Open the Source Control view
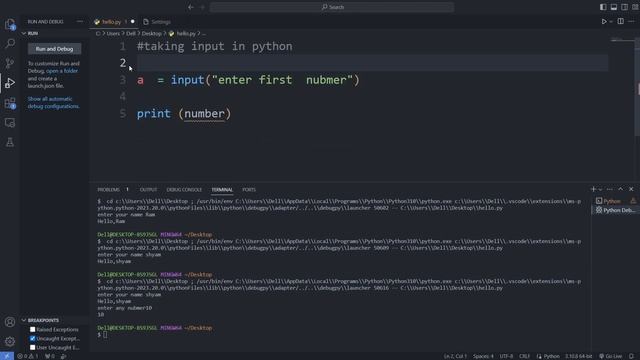 click(x=10, y=63)
